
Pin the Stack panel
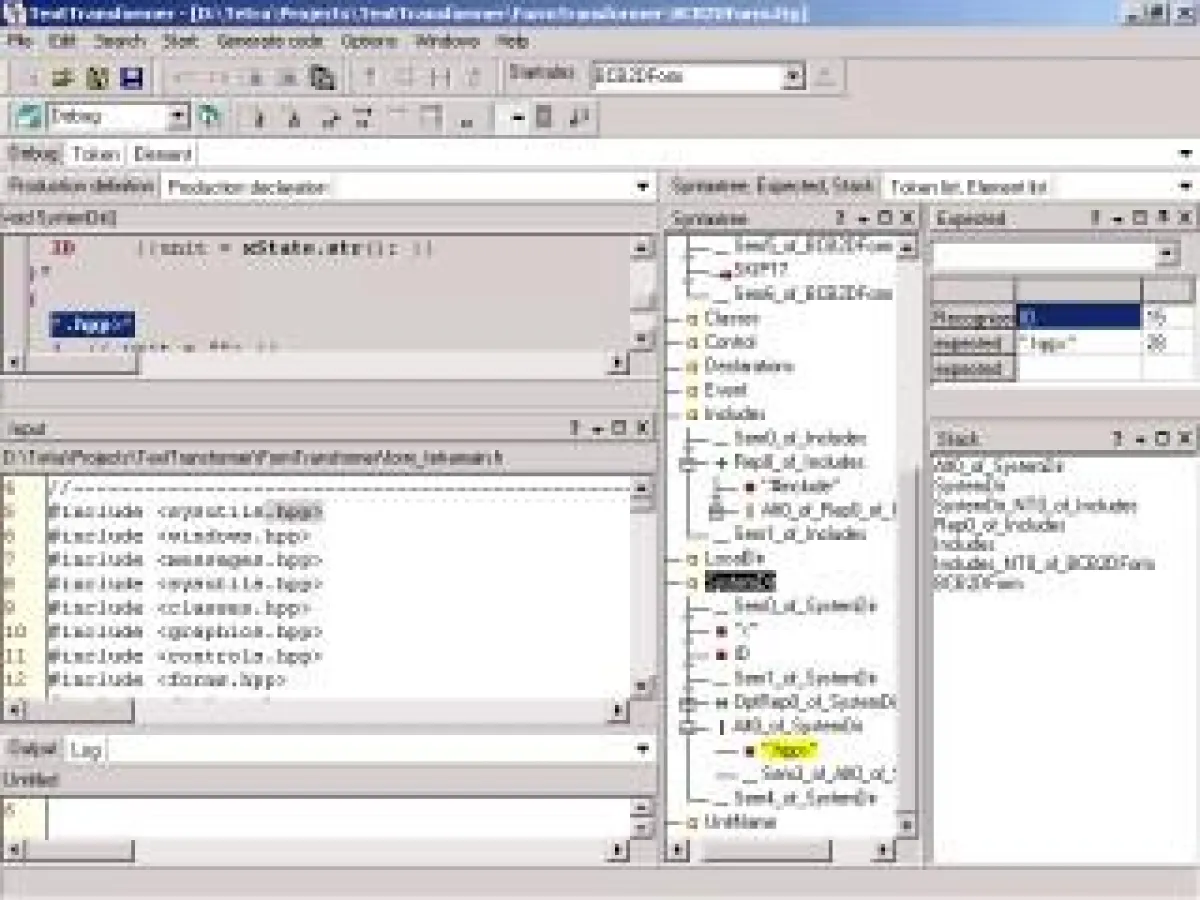coord(1117,438)
